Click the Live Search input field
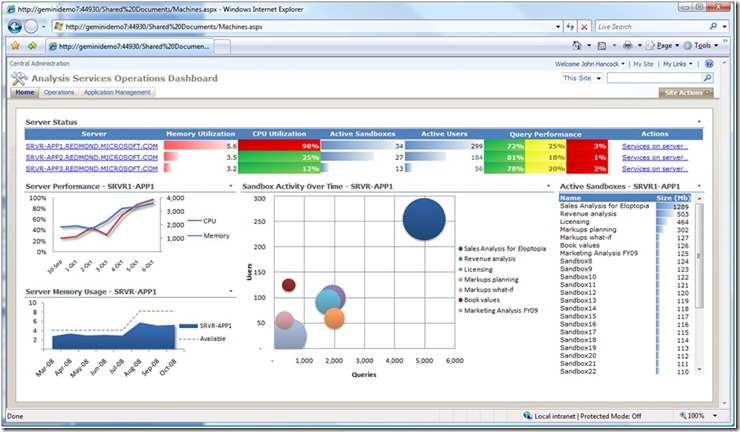Viewport: 740px width, 432px height. (x=651, y=27)
